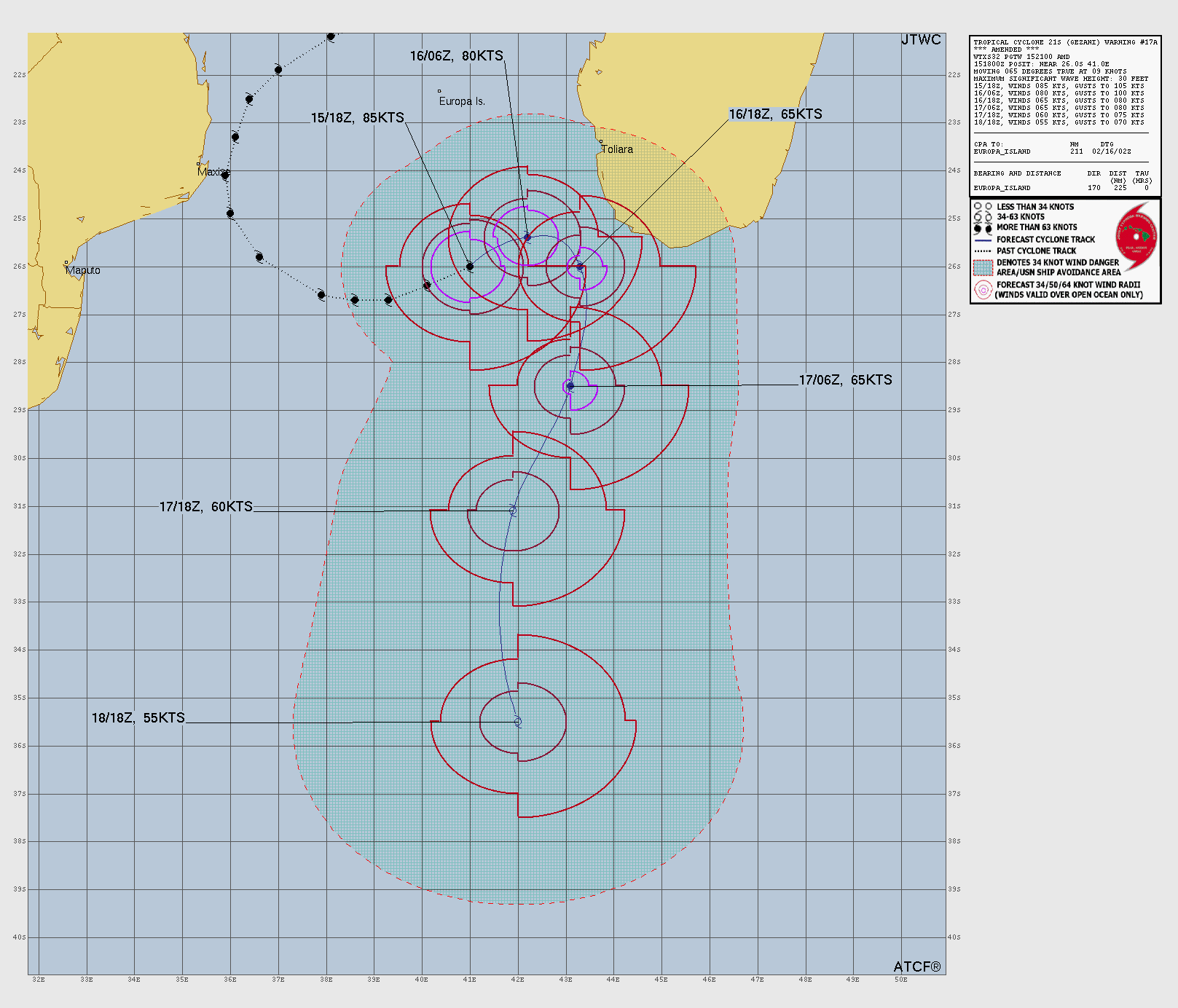The height and width of the screenshot is (1008, 1178).
Task: Click the Toliara city label
Action: pyautogui.click(x=617, y=149)
